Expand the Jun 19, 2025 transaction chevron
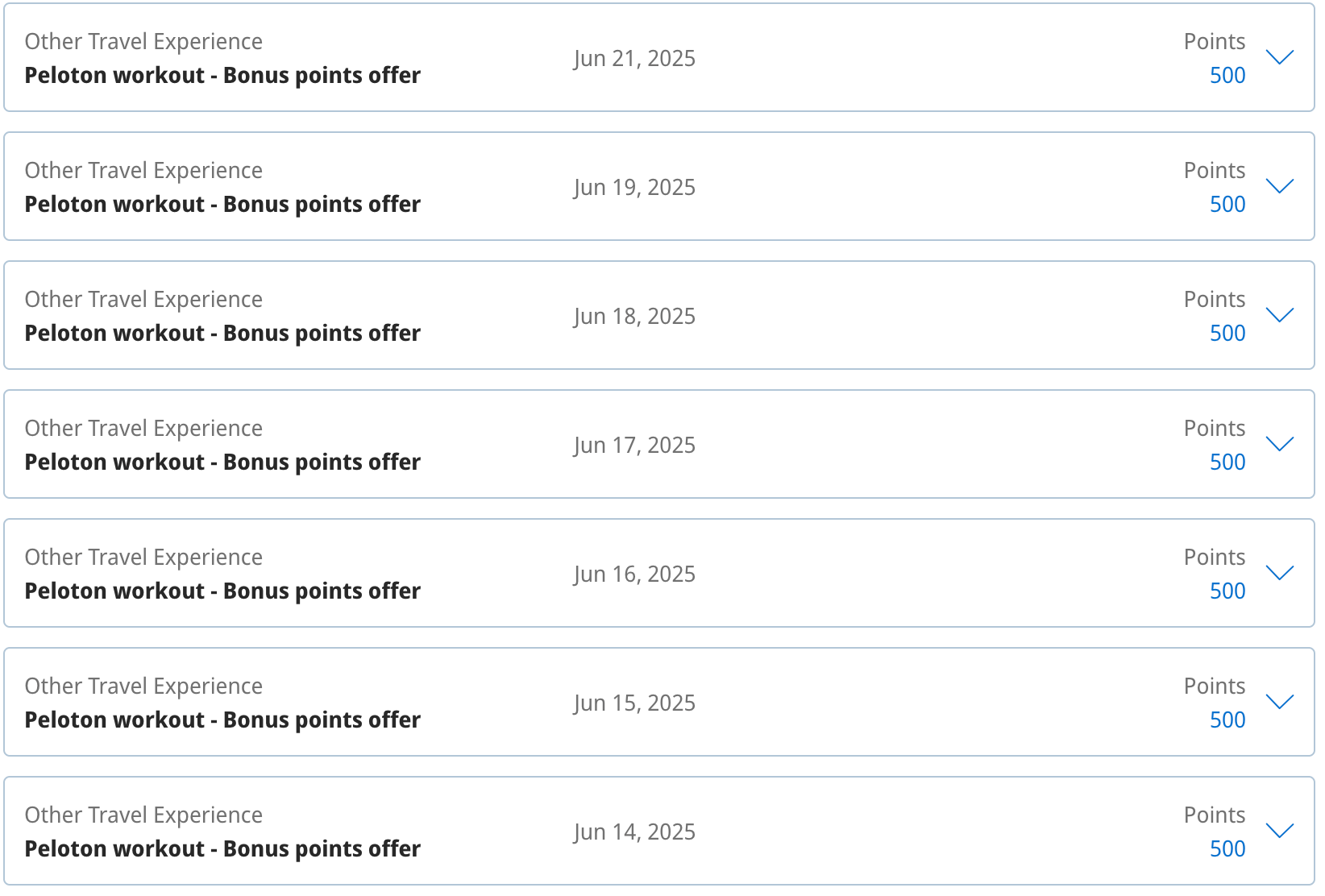Screen dimensions: 1325x896 click(1280, 186)
